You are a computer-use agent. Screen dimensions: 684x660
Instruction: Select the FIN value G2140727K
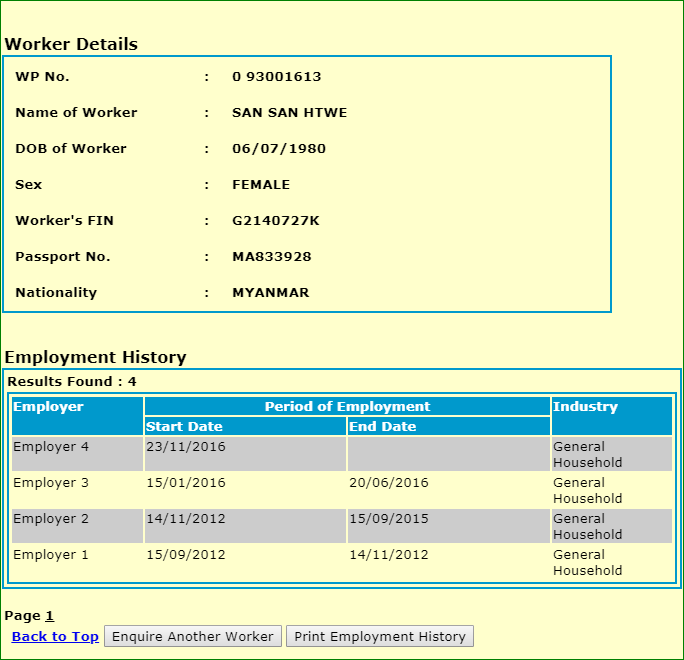click(275, 221)
